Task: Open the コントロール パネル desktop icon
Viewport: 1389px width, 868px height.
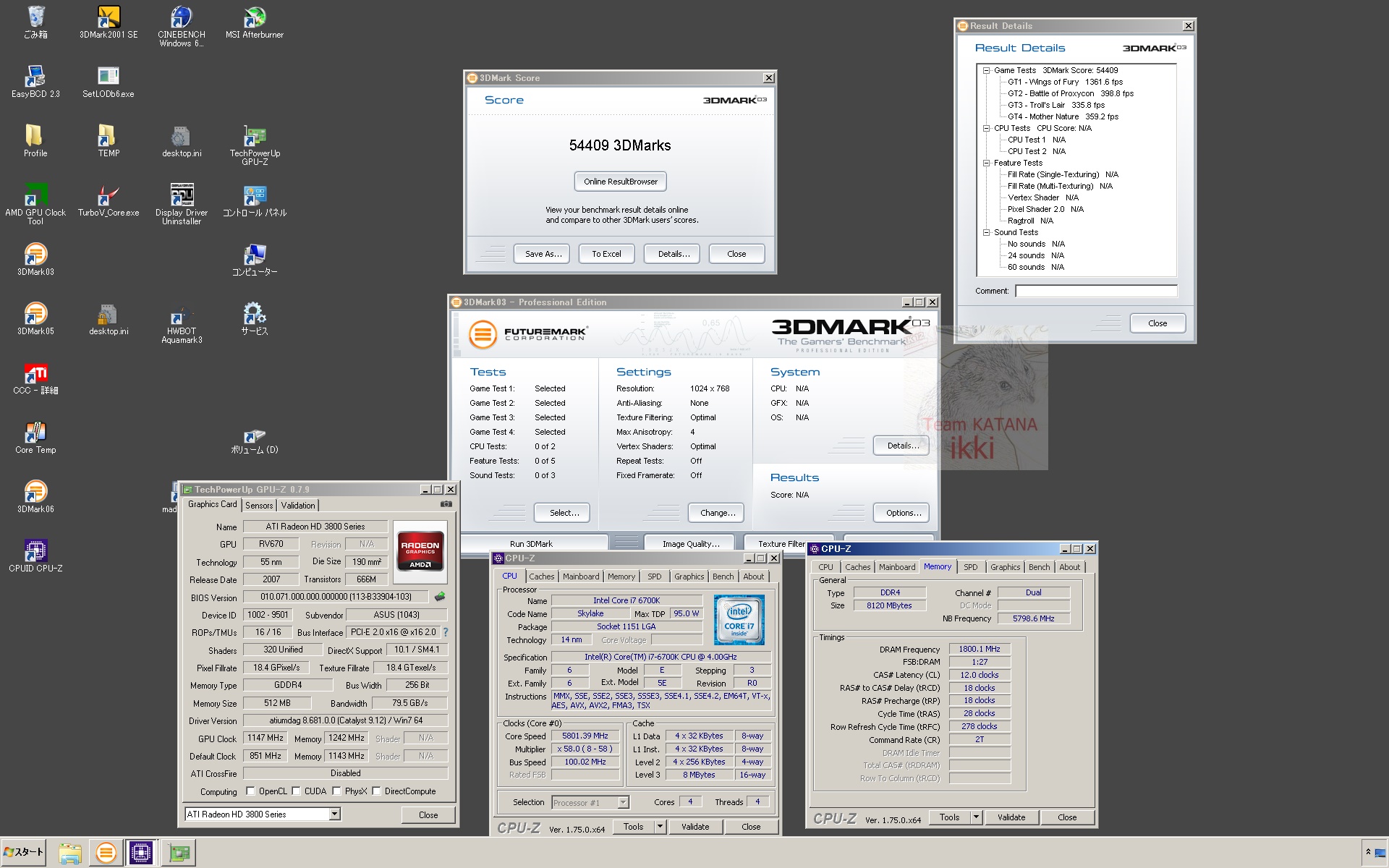Action: point(255,200)
